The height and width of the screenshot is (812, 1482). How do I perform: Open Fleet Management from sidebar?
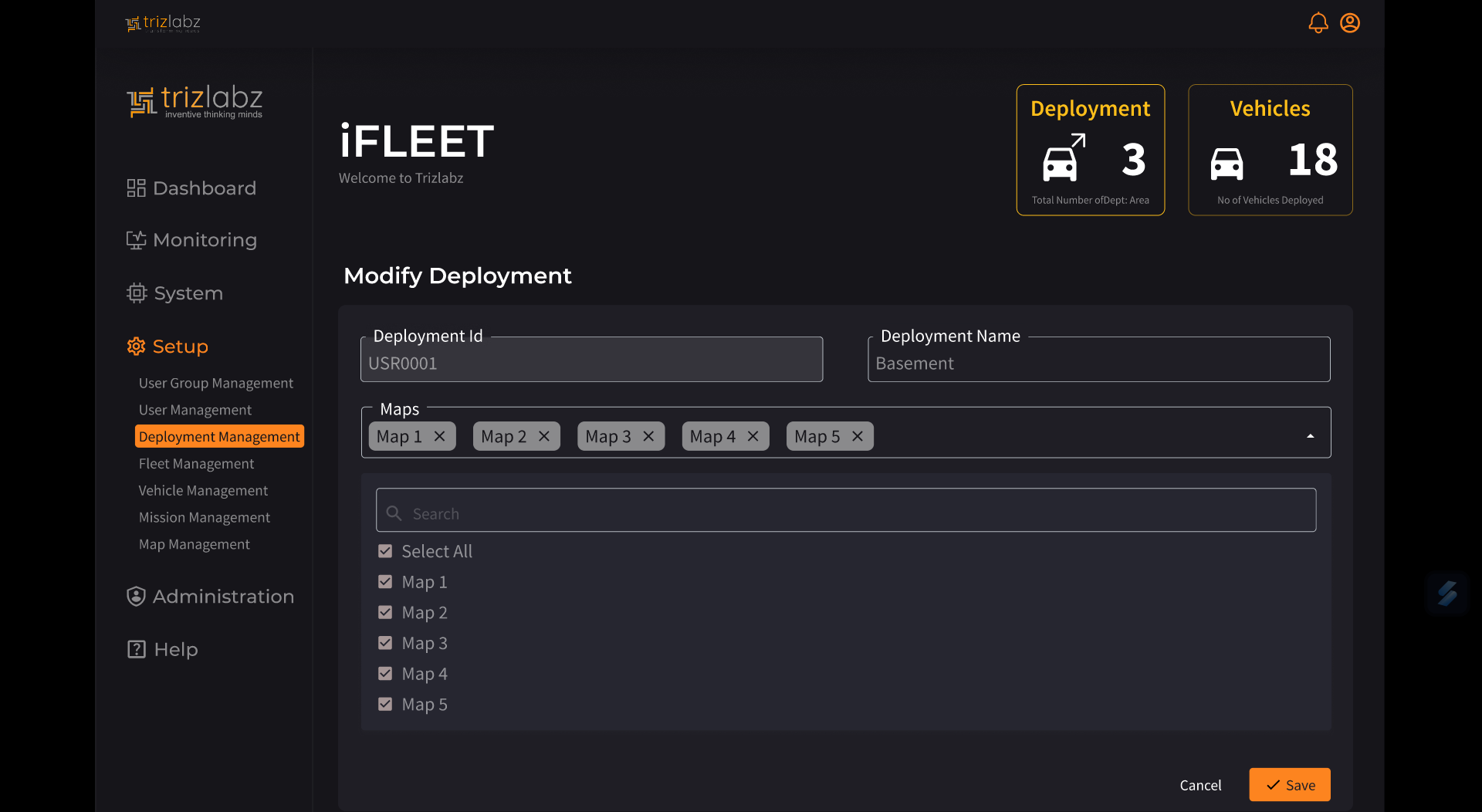(196, 464)
